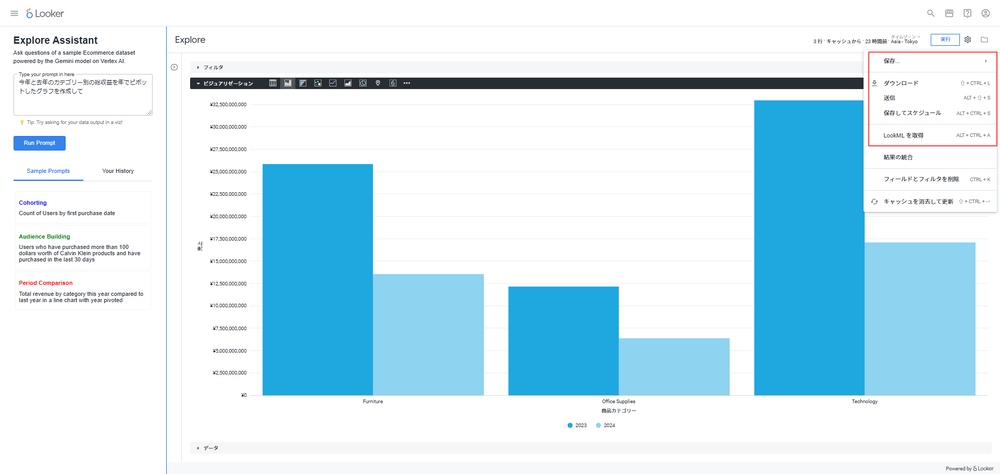Click the Office Supplies 2024 bar
1000x474 pixels.
coord(674,367)
